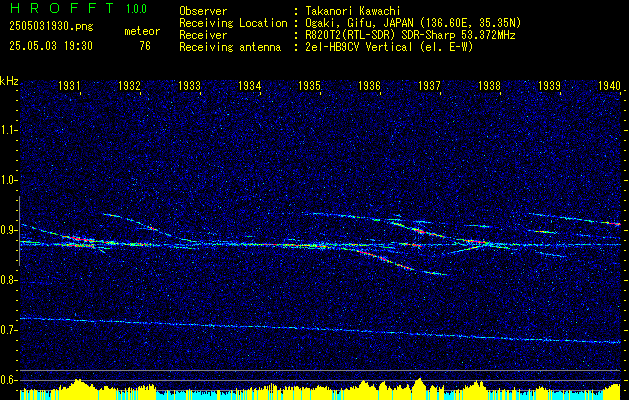Click the Receiving Location field label

(x=233, y=23)
